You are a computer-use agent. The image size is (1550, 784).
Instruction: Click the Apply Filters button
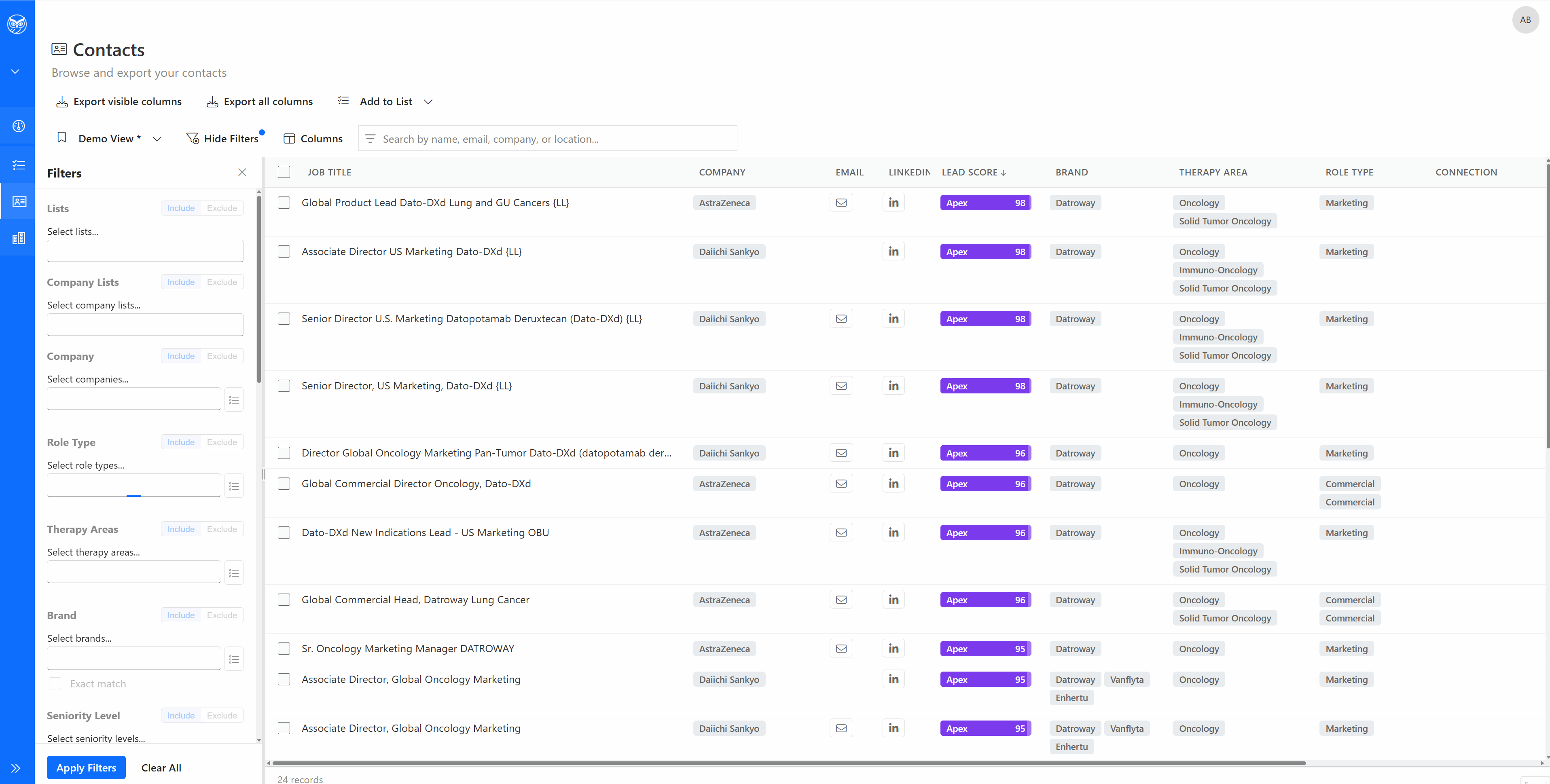86,768
